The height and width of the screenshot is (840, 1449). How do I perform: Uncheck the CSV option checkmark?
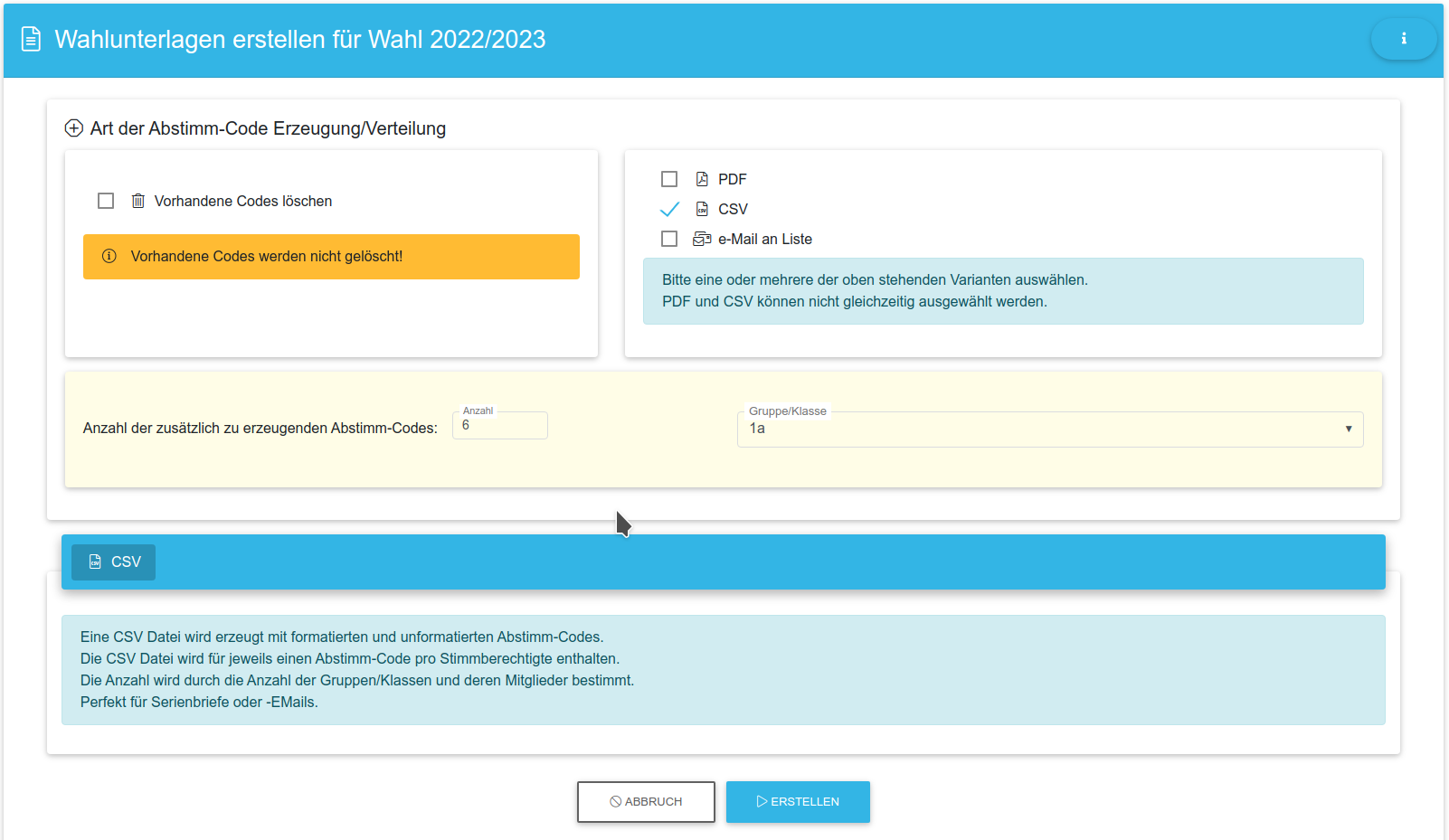coord(669,209)
